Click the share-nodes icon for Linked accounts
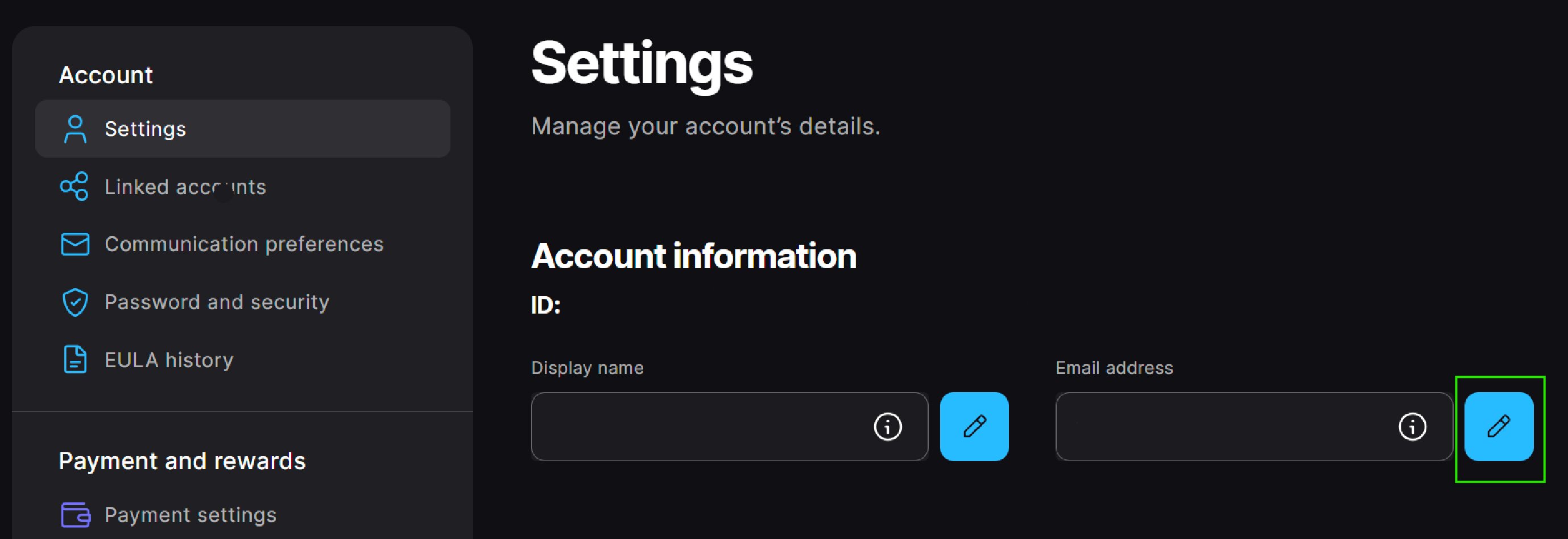This screenshot has height=539, width=1568. [x=75, y=186]
